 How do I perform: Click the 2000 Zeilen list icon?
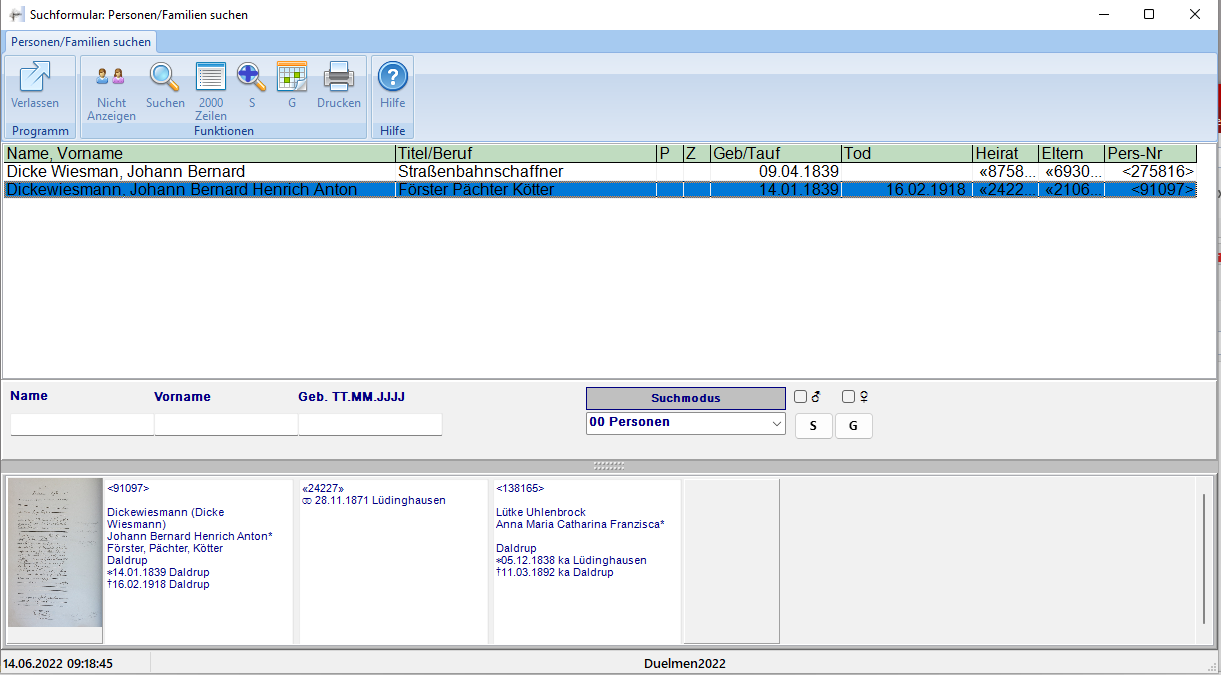tap(211, 78)
